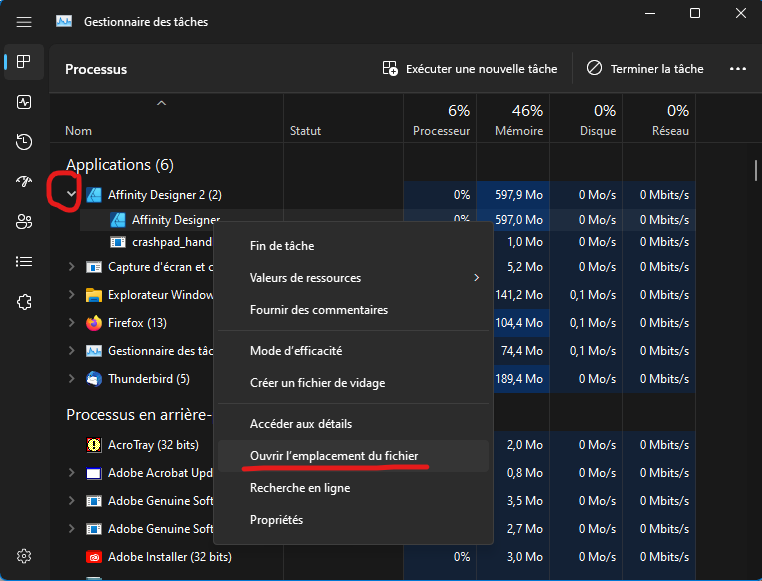Sort by the Mémoire column header
Screen dimensions: 762x581
coord(513,119)
